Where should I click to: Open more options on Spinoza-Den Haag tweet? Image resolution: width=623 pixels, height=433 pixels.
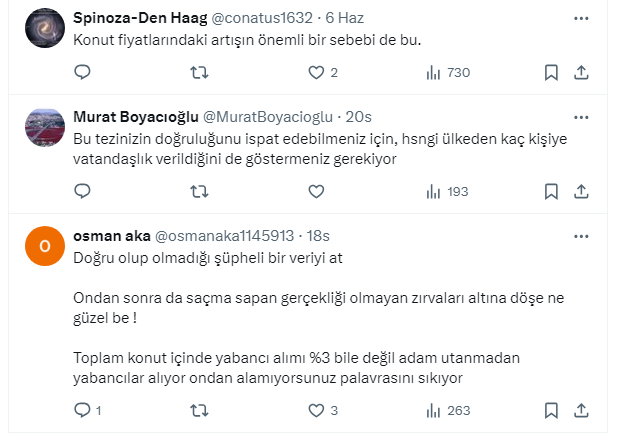pos(581,18)
